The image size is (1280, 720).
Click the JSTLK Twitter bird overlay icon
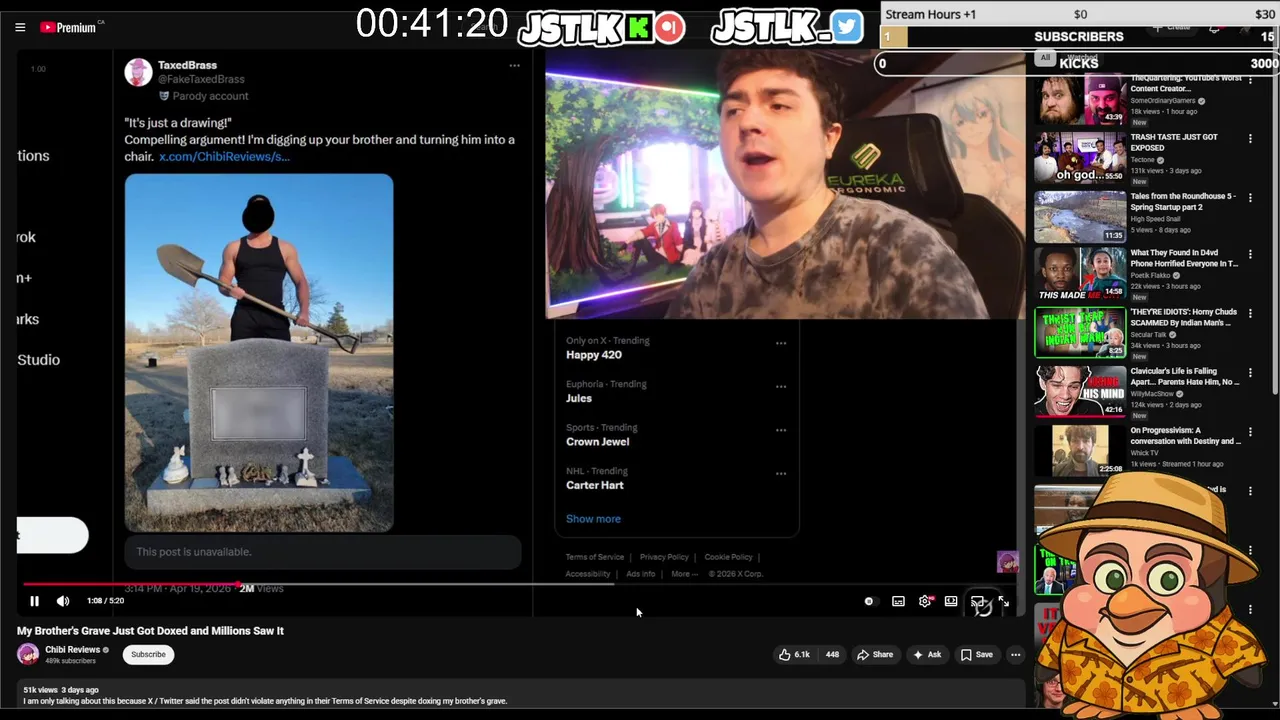click(x=846, y=27)
